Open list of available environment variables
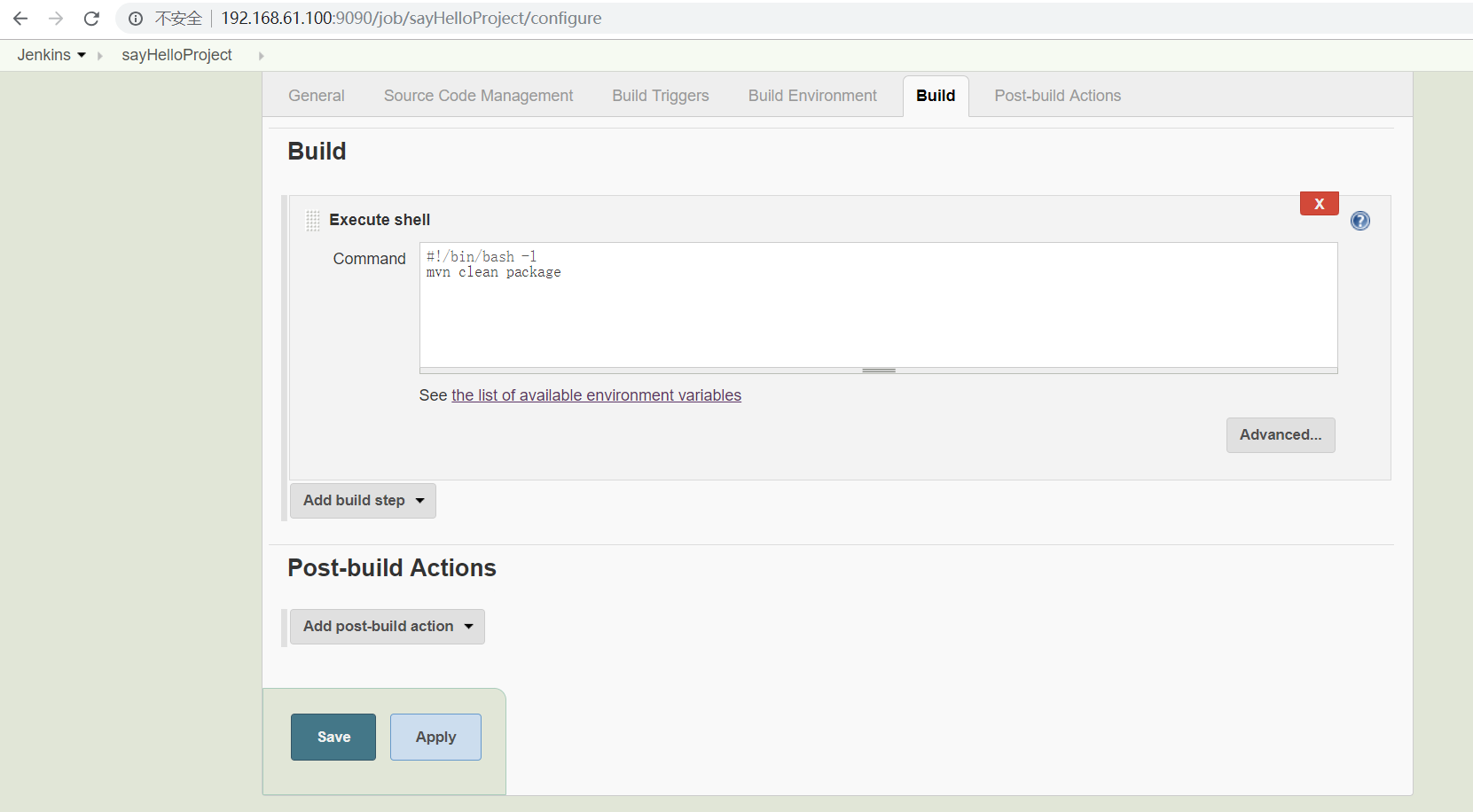The height and width of the screenshot is (812, 1473). click(596, 395)
